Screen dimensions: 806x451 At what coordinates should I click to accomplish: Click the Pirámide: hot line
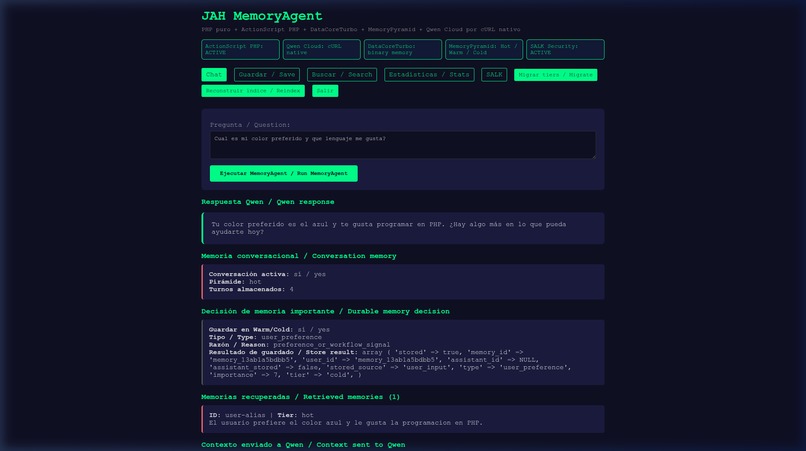tap(235, 282)
